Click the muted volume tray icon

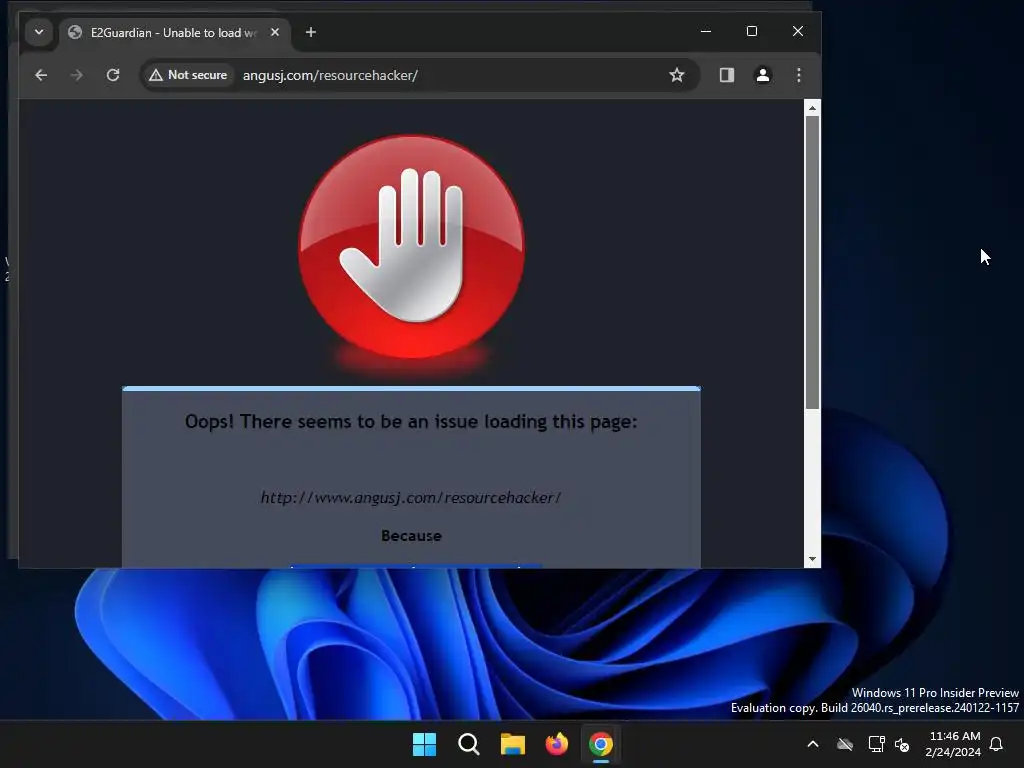[902, 744]
